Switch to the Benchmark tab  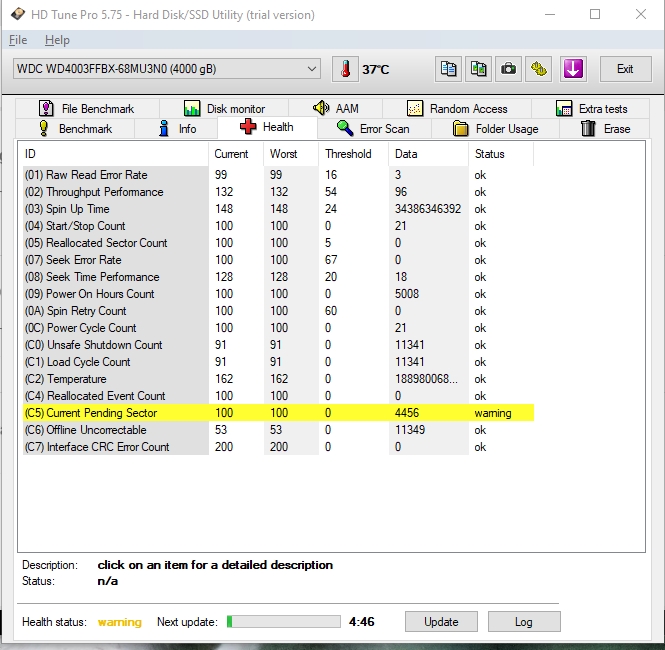[x=75, y=128]
